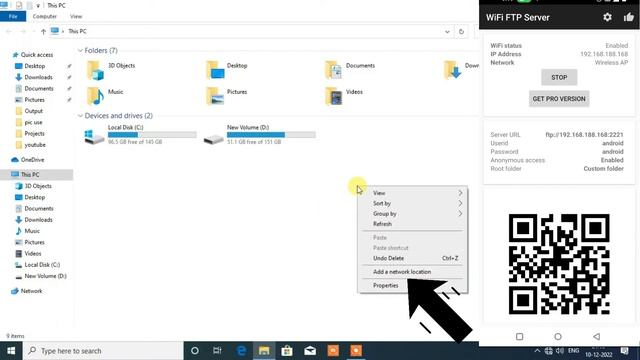Select New Volume (D:) in navigation tree
Screen dimensions: 640x360
tap(45, 276)
